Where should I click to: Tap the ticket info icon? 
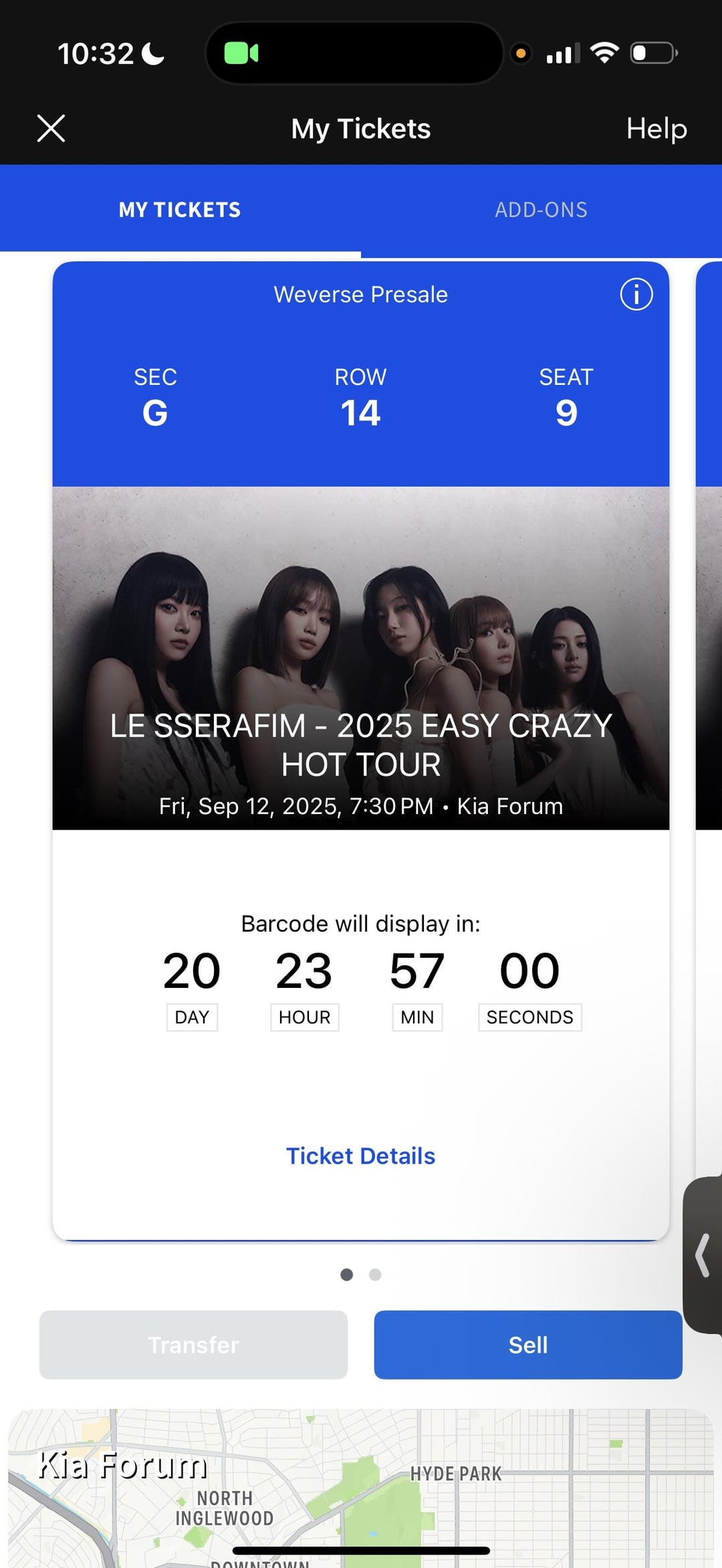[636, 294]
